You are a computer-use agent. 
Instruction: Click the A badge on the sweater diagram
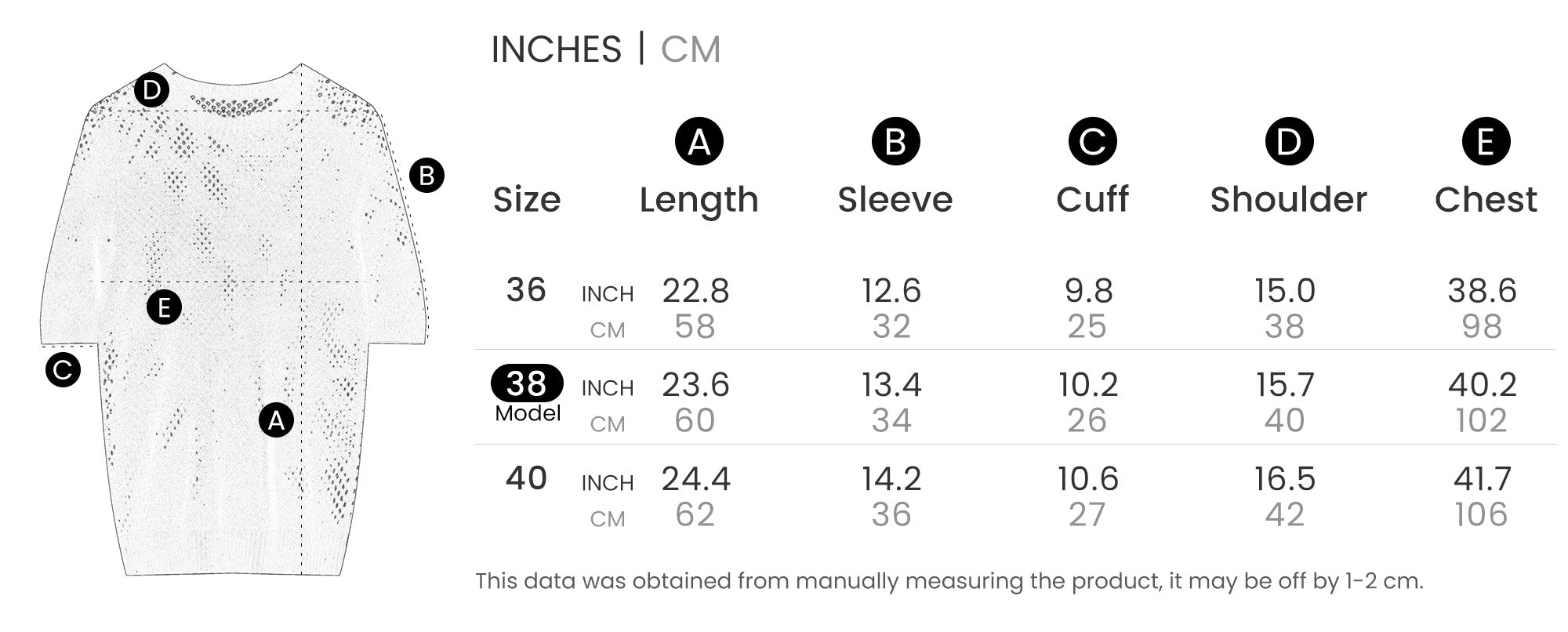tap(276, 420)
